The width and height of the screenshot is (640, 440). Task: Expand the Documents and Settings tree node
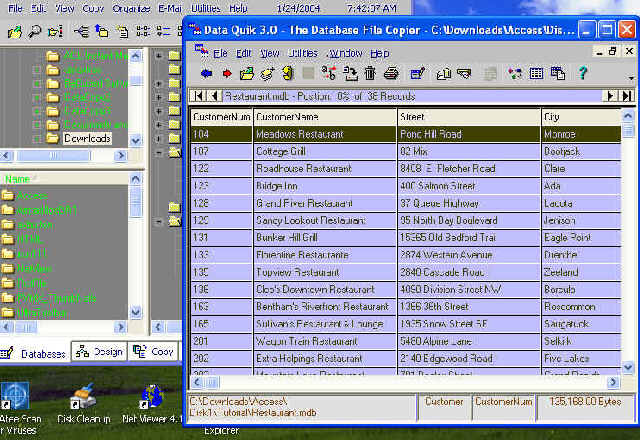click(37, 125)
